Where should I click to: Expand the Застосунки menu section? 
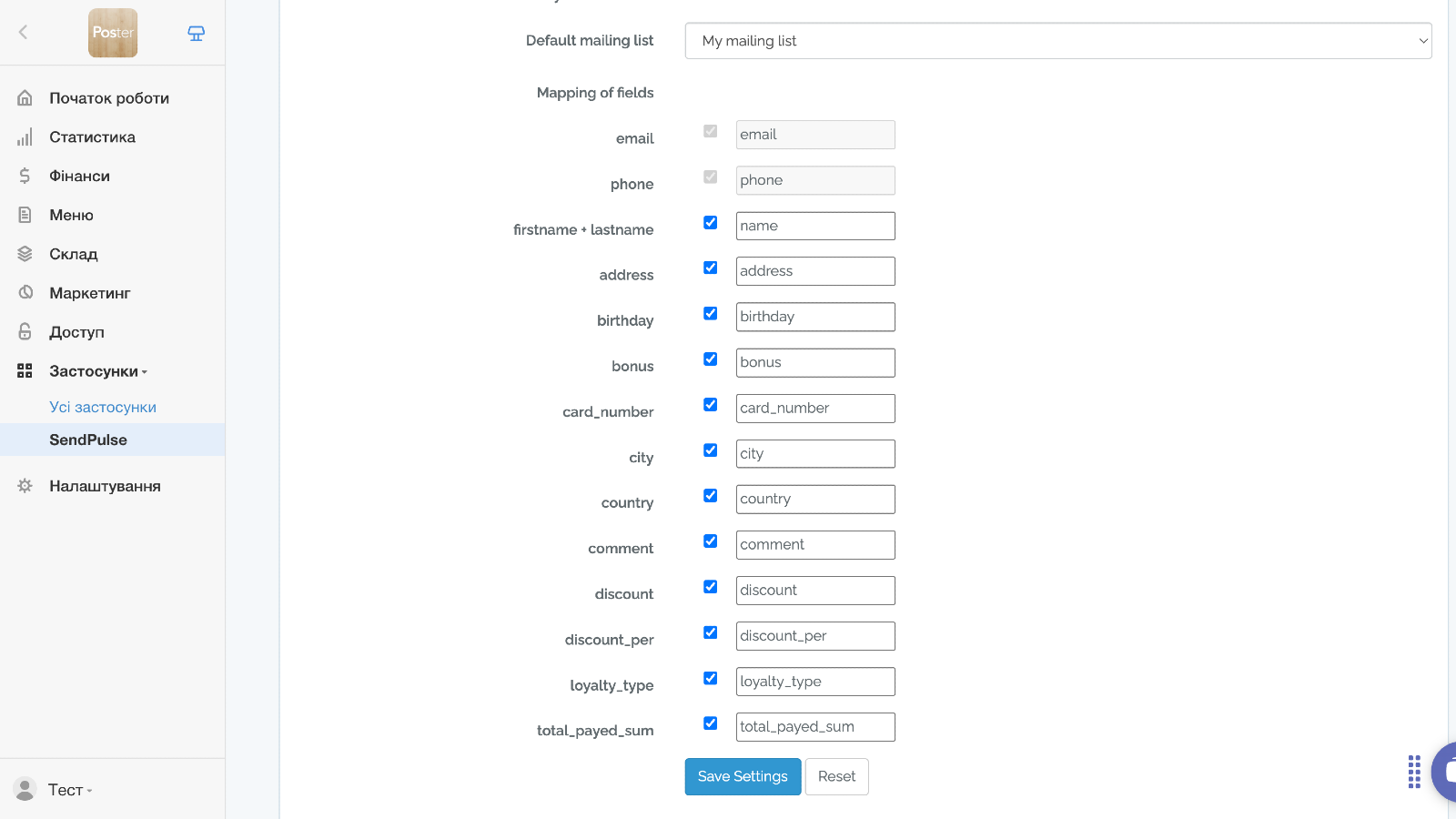[x=97, y=371]
